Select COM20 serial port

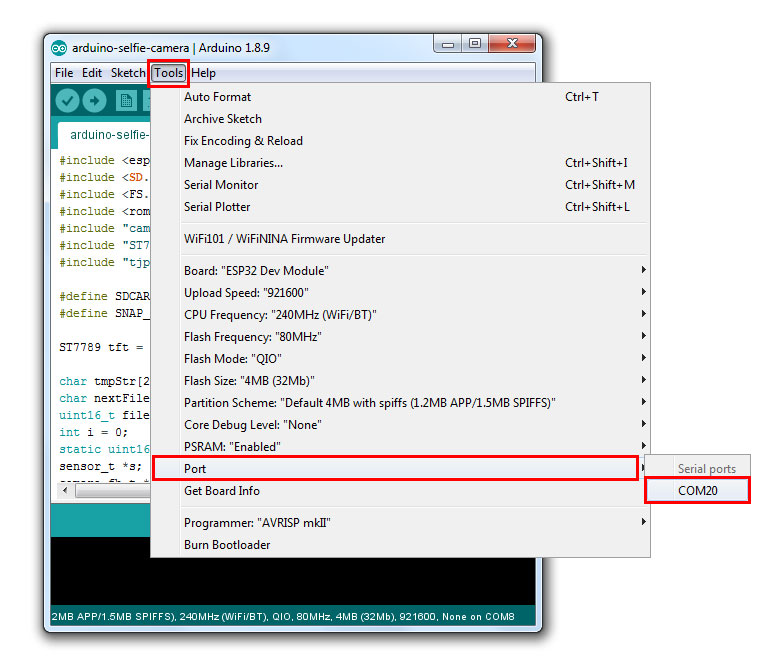click(x=697, y=490)
